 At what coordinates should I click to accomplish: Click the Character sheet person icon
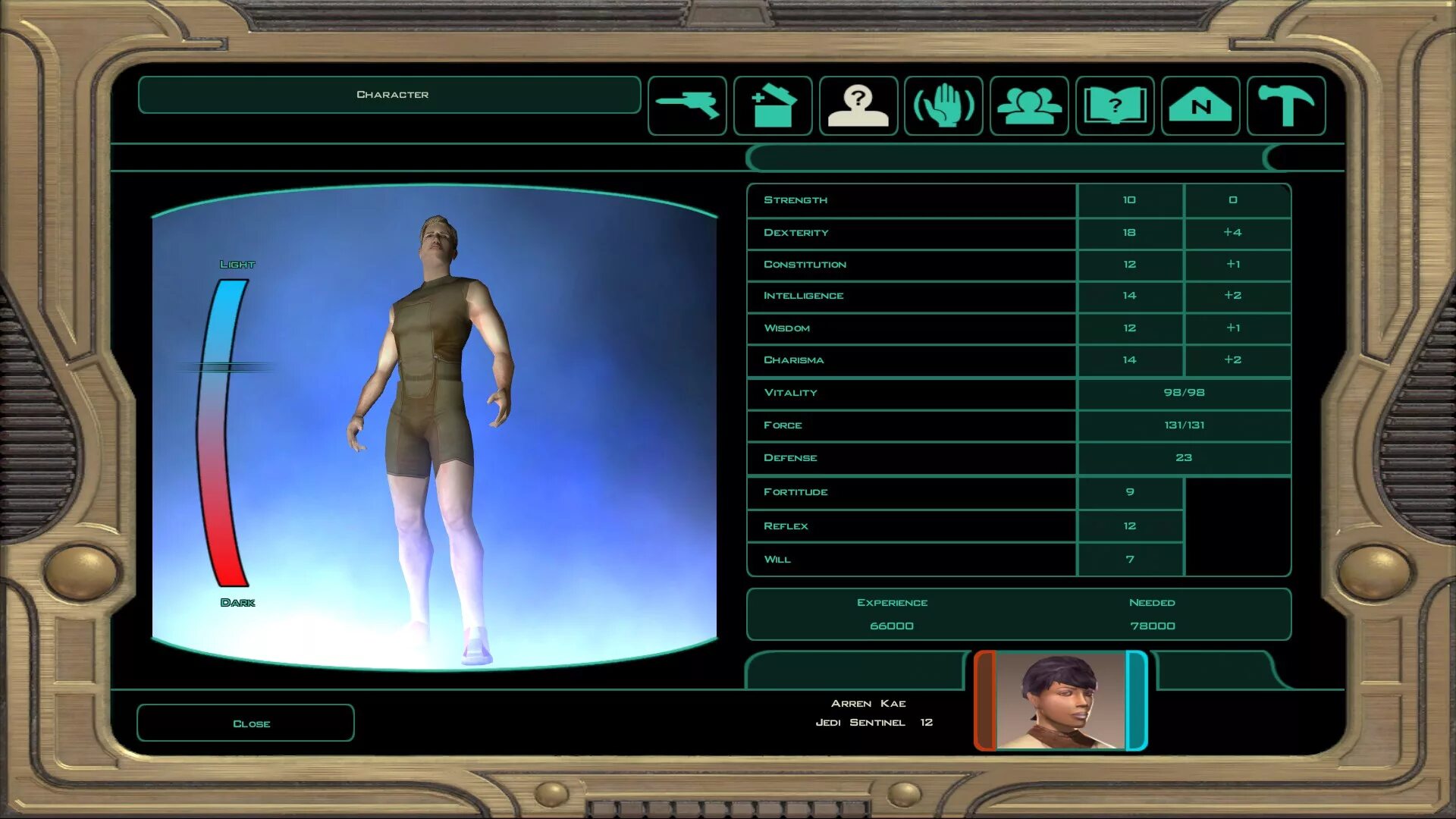coord(858,105)
